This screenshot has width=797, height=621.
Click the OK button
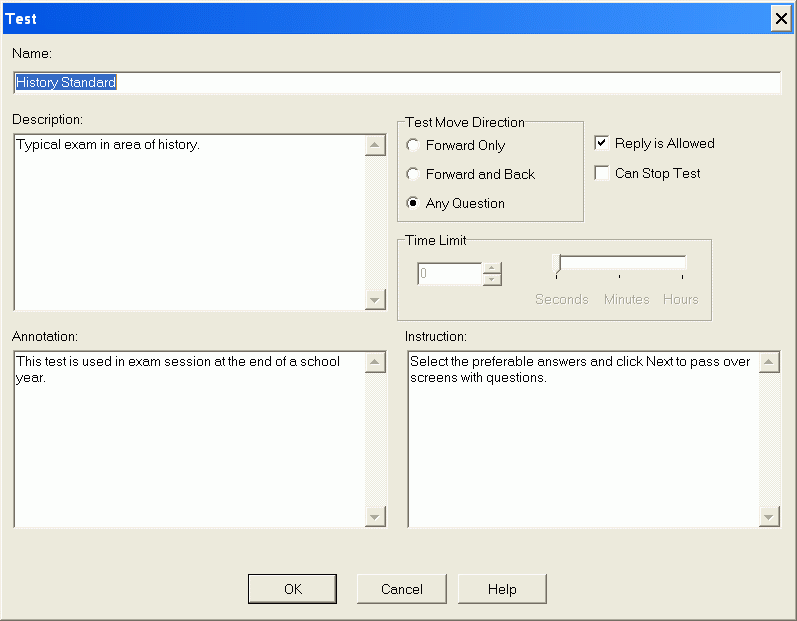(292, 589)
